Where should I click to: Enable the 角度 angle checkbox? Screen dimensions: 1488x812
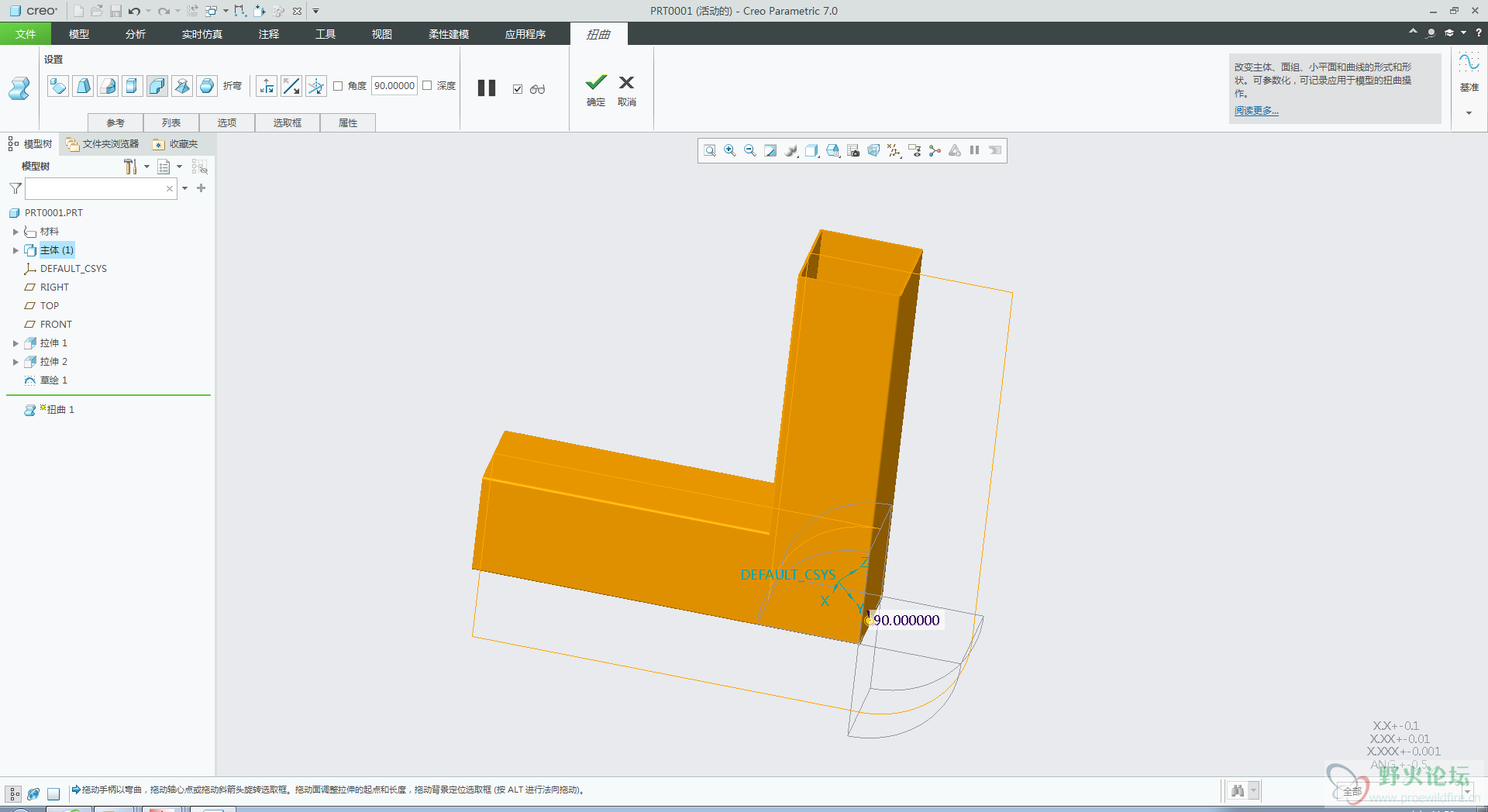tap(338, 86)
